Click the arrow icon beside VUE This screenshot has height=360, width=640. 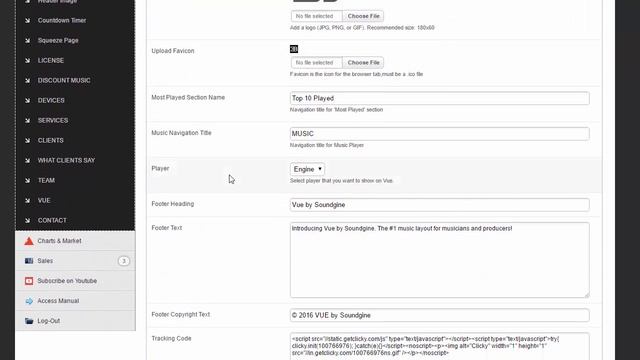click(27, 200)
